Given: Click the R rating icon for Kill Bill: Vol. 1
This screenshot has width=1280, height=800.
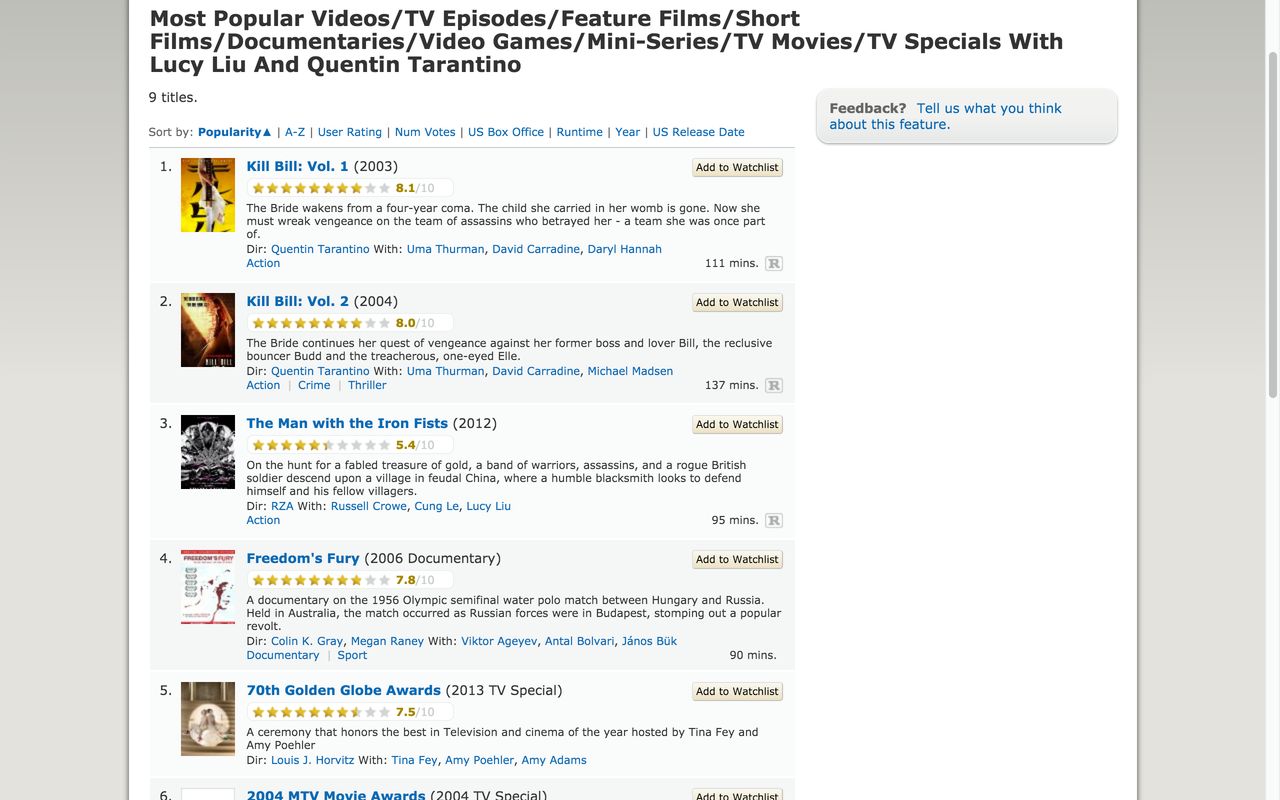Looking at the screenshot, I should 774,264.
